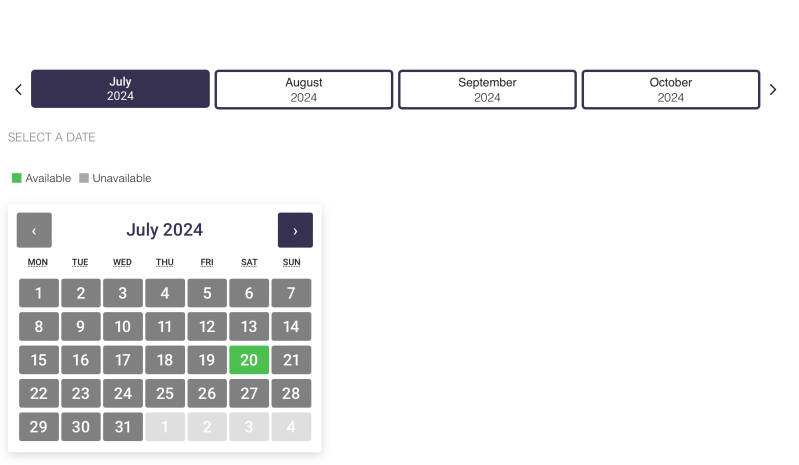Go to next month in calendar header
Viewport: 799px width, 465px height.
[295, 230]
